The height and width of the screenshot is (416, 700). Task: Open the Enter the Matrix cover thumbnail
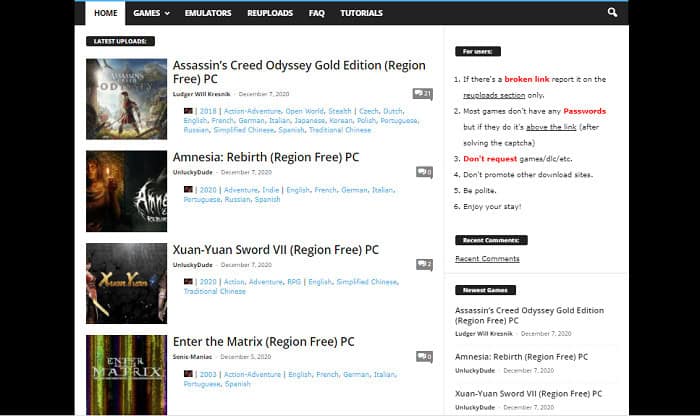(x=126, y=375)
